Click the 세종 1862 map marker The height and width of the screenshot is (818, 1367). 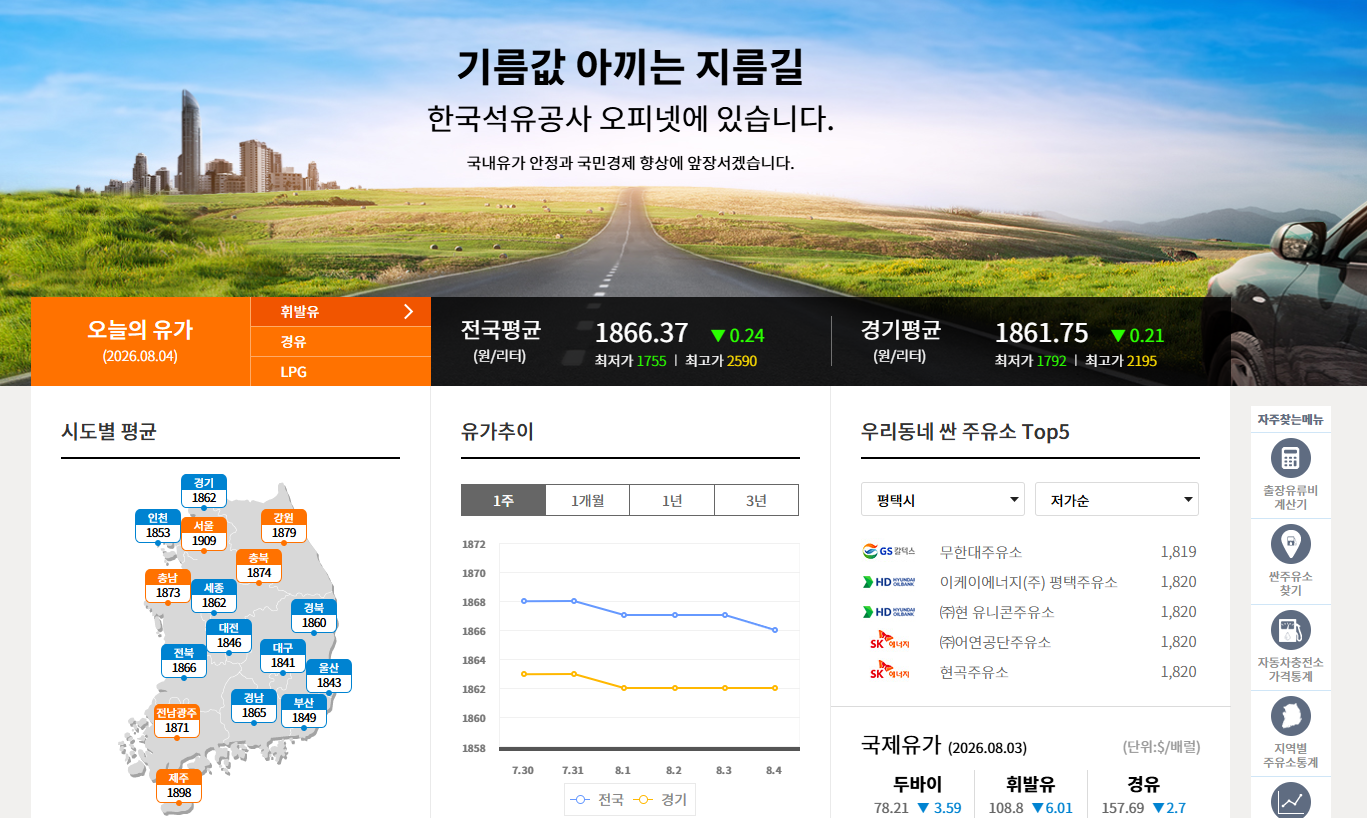coord(214,596)
